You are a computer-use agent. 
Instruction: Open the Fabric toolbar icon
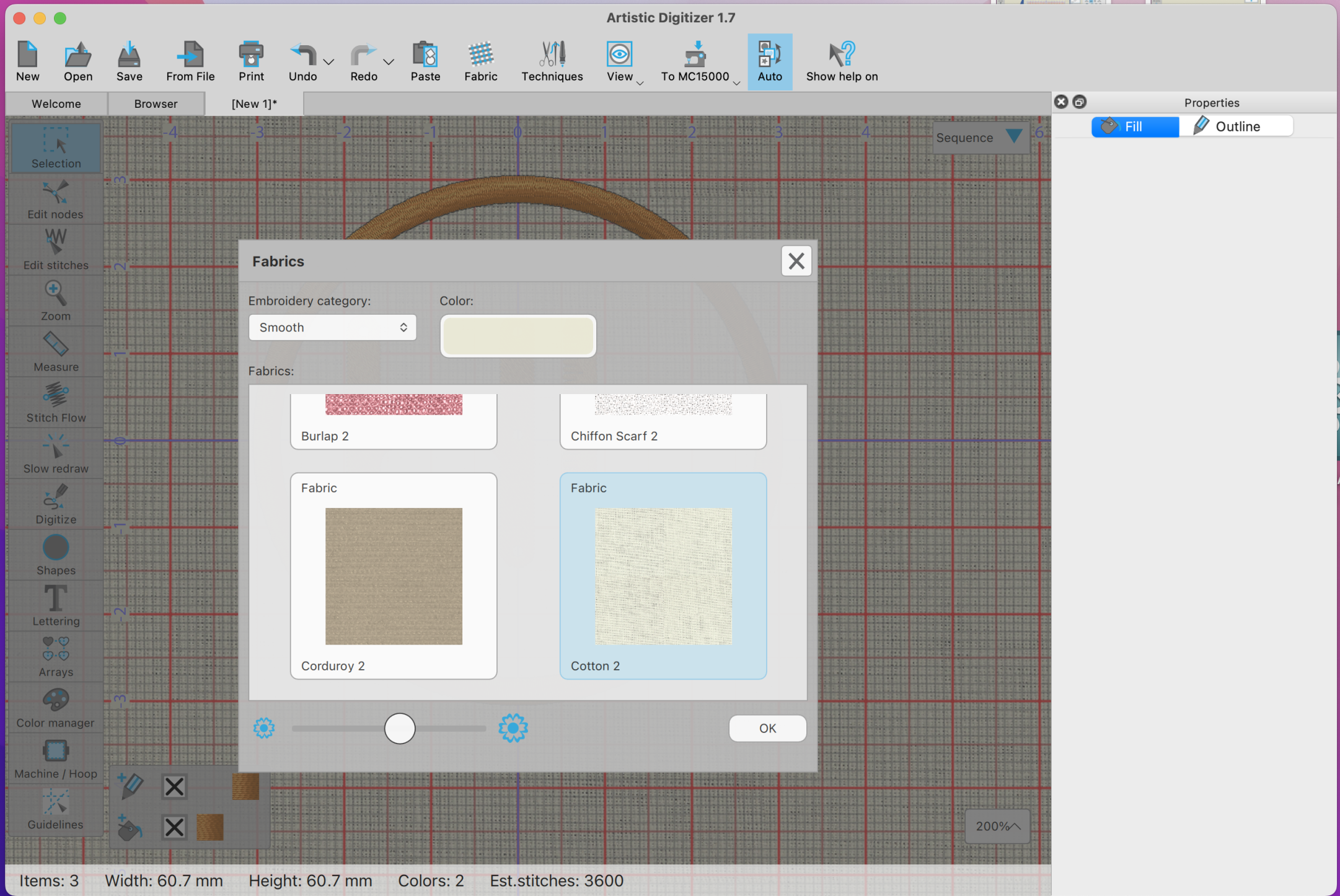pyautogui.click(x=481, y=61)
